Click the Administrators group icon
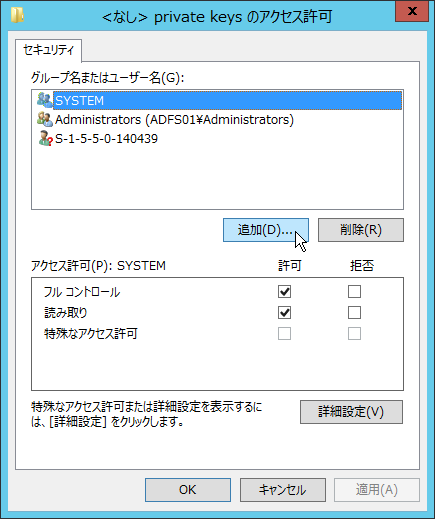This screenshot has width=435, height=519. (45, 119)
